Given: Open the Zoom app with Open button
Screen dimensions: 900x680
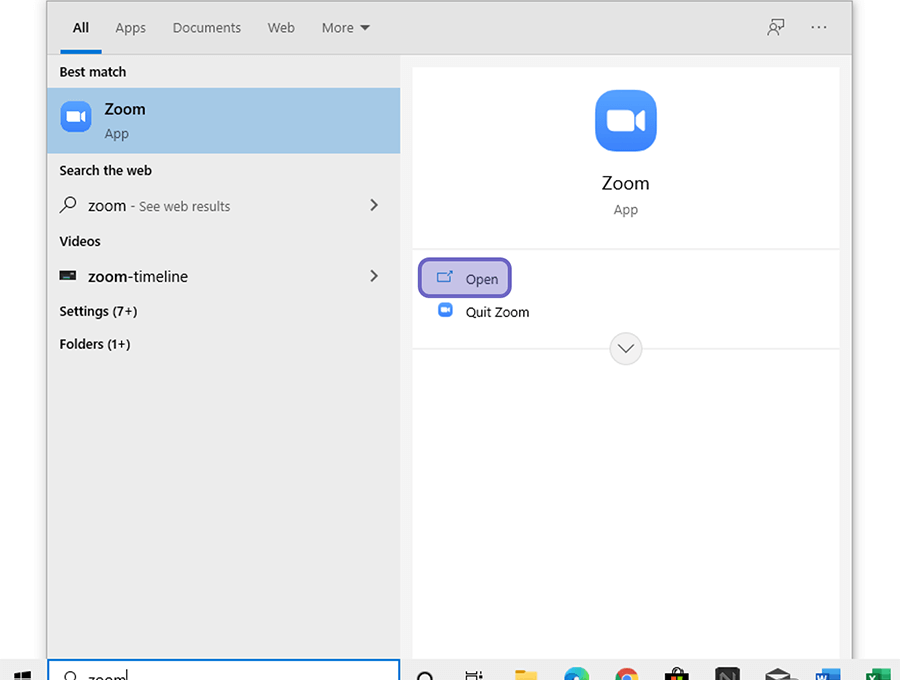Looking at the screenshot, I should pos(465,278).
